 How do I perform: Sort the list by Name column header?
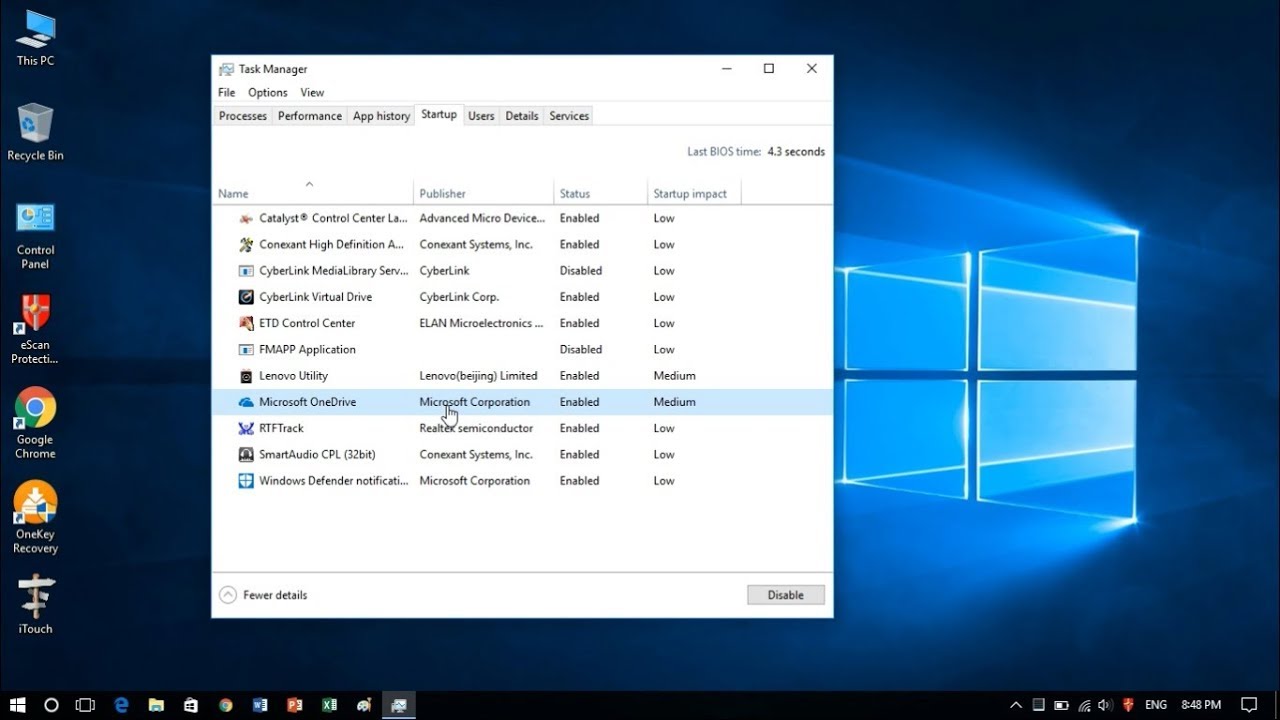(233, 193)
